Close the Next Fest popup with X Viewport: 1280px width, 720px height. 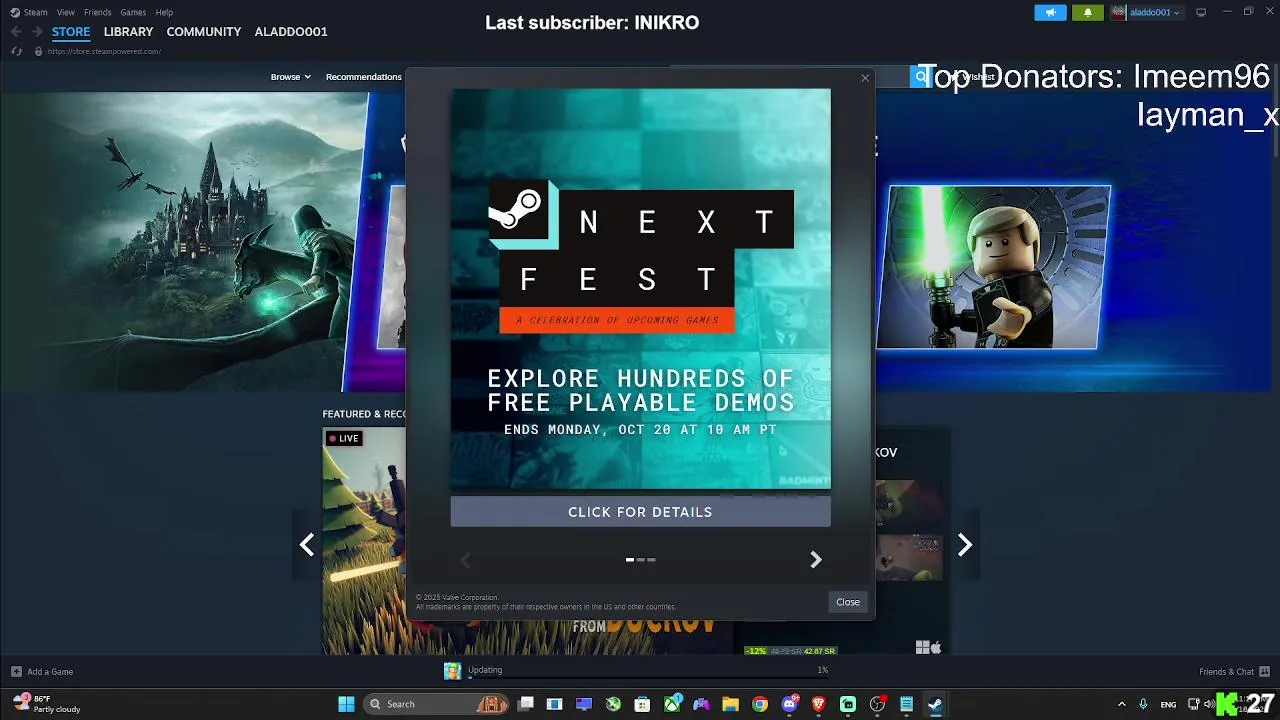click(x=865, y=78)
